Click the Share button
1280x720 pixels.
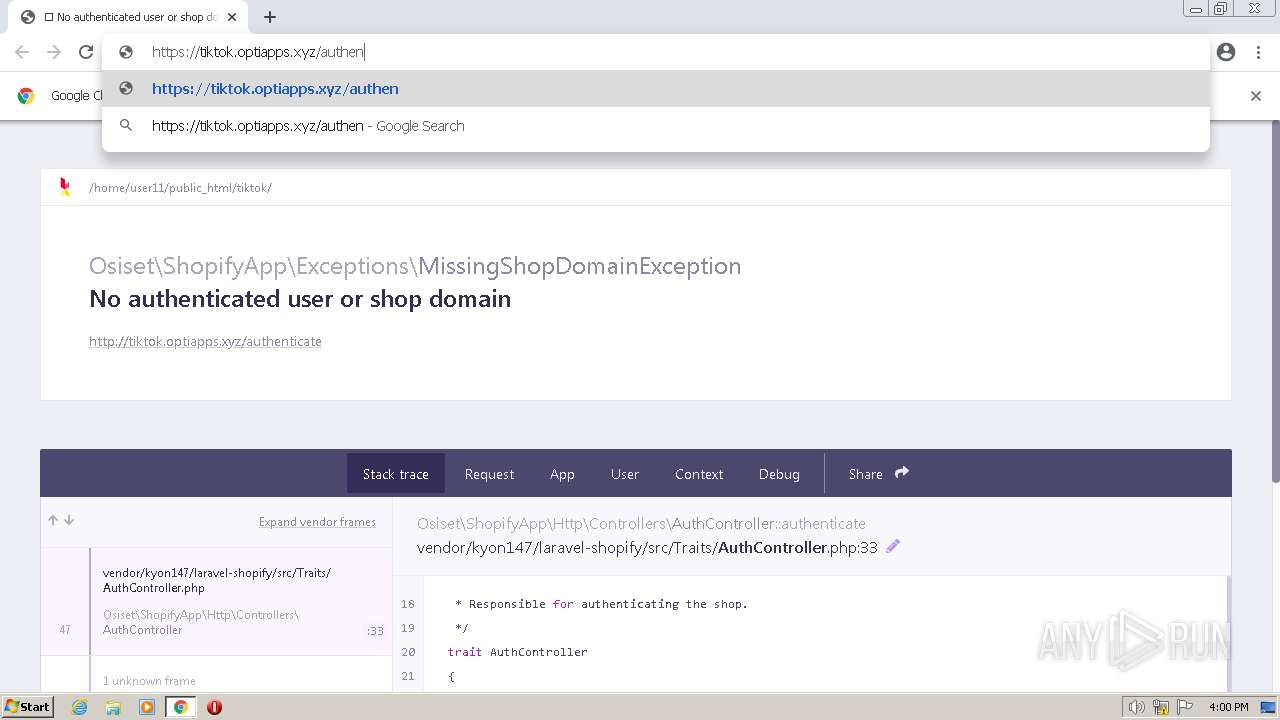(x=878, y=474)
